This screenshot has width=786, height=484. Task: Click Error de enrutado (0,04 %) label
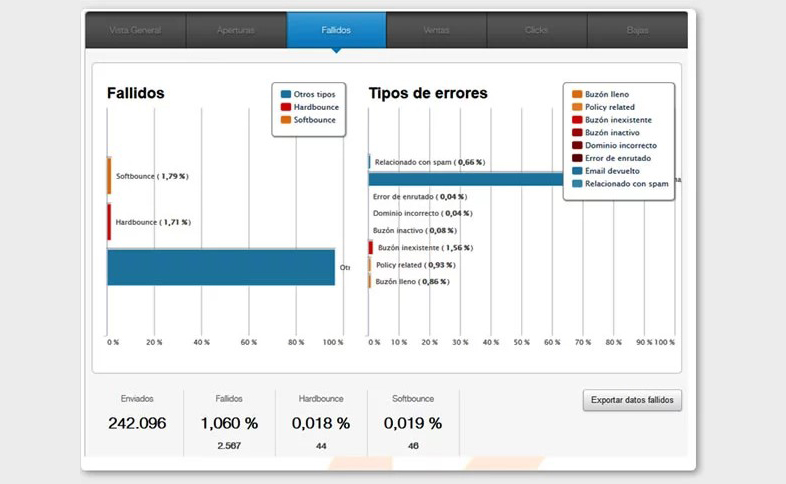click(x=420, y=196)
